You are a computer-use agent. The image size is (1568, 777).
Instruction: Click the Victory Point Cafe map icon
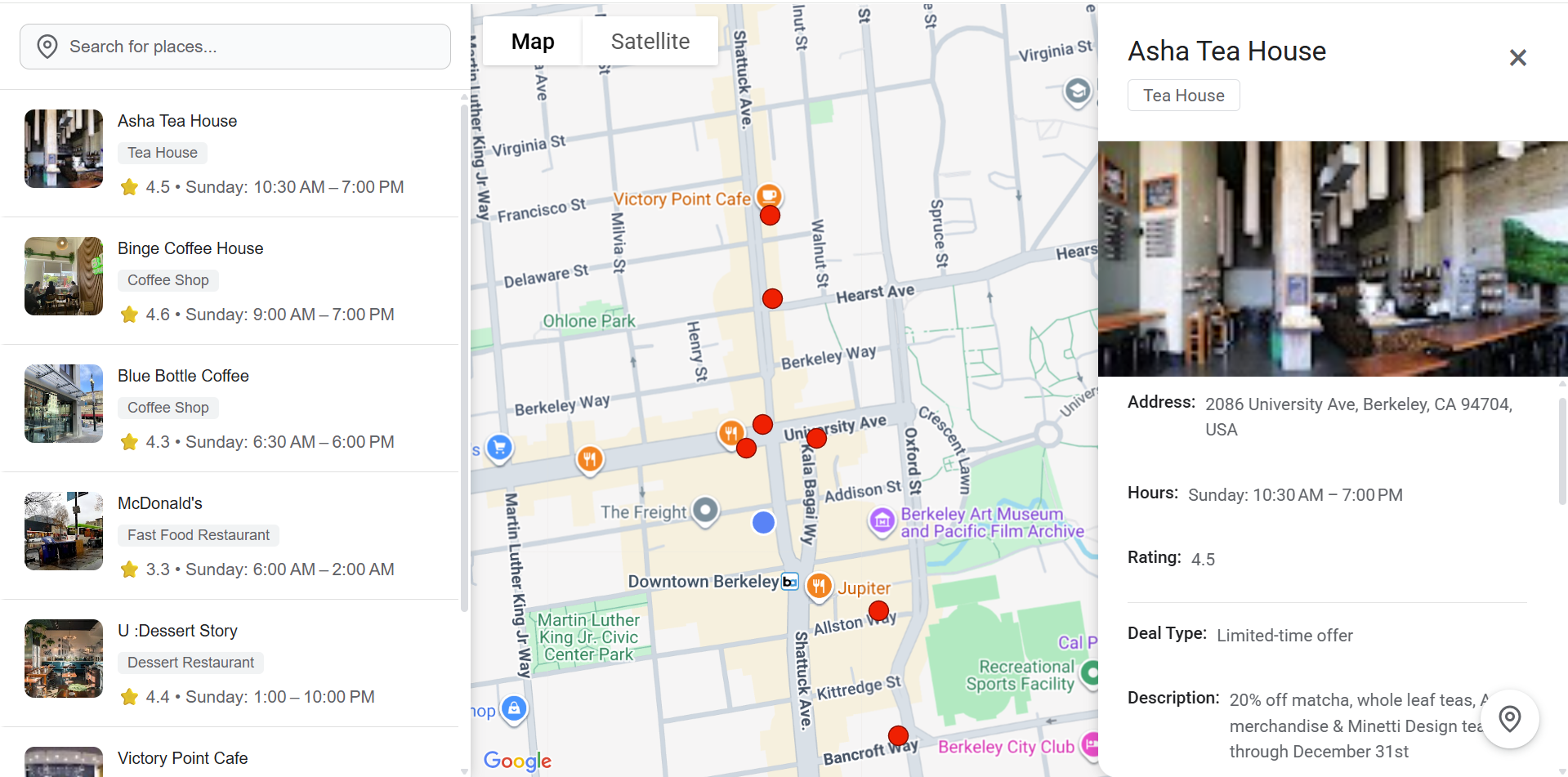[x=769, y=196]
